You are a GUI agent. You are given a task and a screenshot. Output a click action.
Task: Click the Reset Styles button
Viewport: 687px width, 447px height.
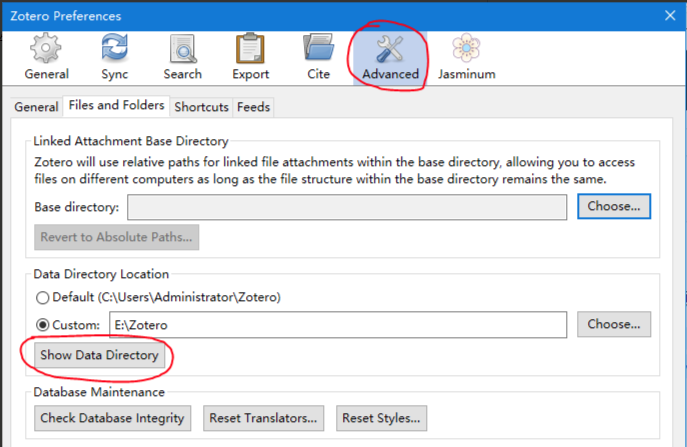pyautogui.click(x=381, y=418)
